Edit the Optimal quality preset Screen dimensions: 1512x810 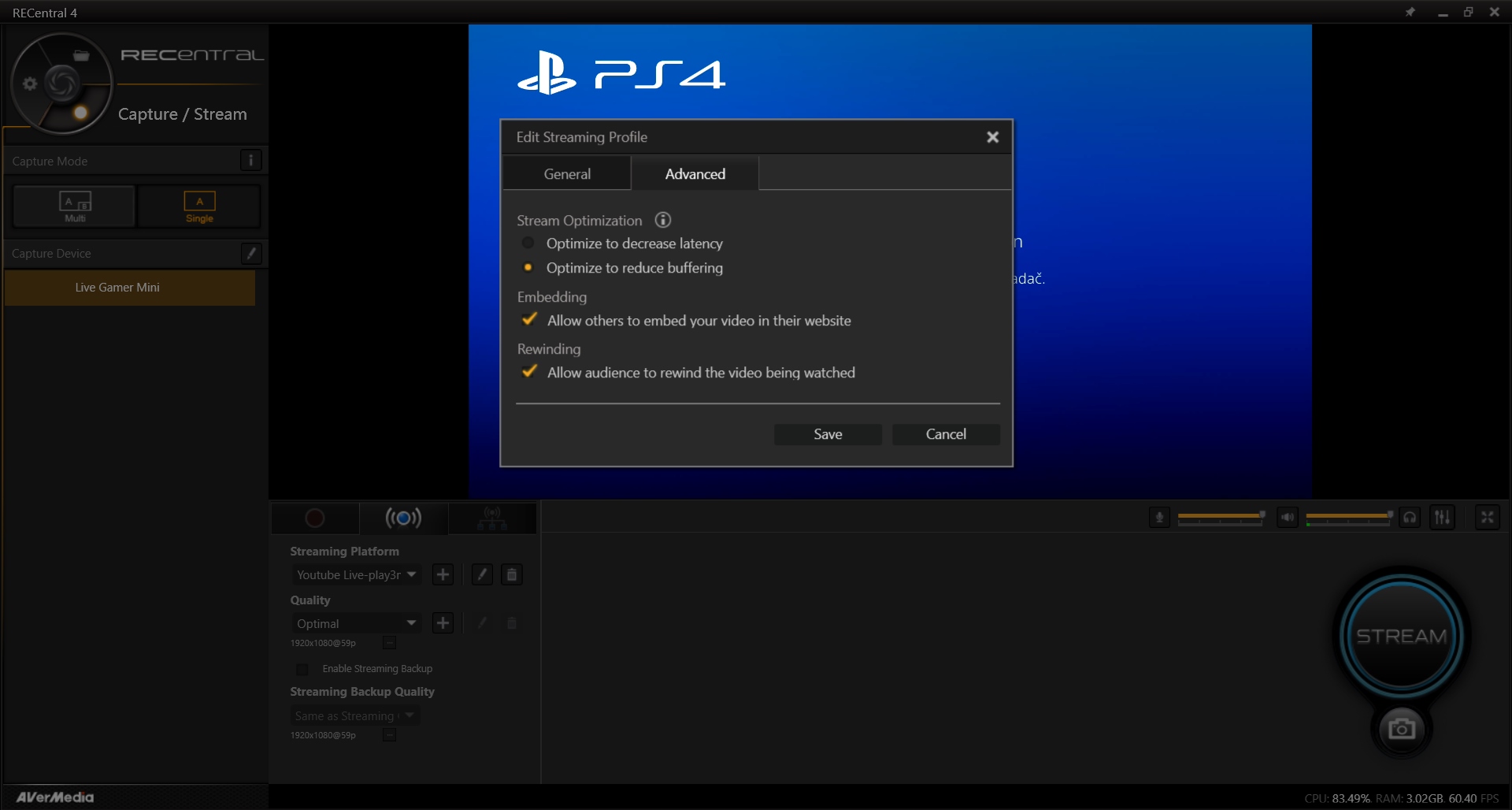[482, 623]
